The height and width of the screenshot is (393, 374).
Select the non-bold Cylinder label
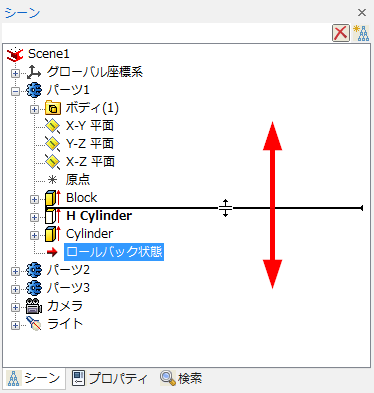[x=90, y=234]
